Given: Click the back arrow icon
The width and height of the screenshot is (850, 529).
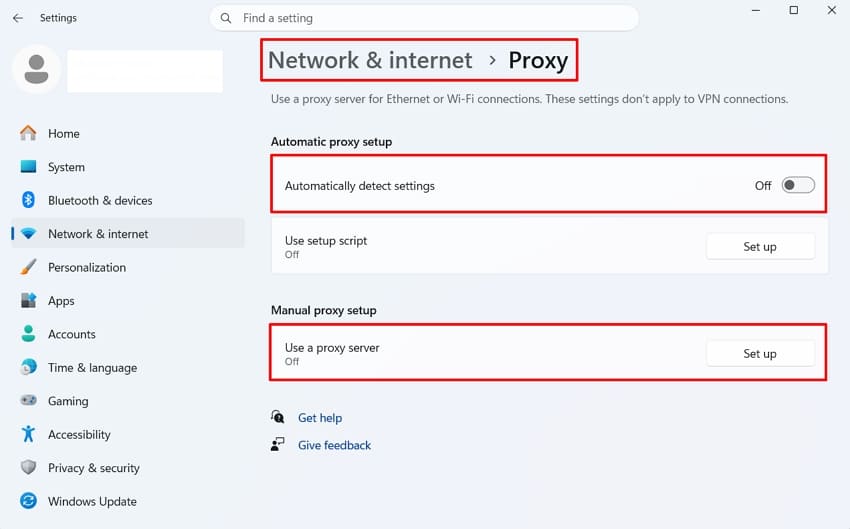Looking at the screenshot, I should coord(18,18).
